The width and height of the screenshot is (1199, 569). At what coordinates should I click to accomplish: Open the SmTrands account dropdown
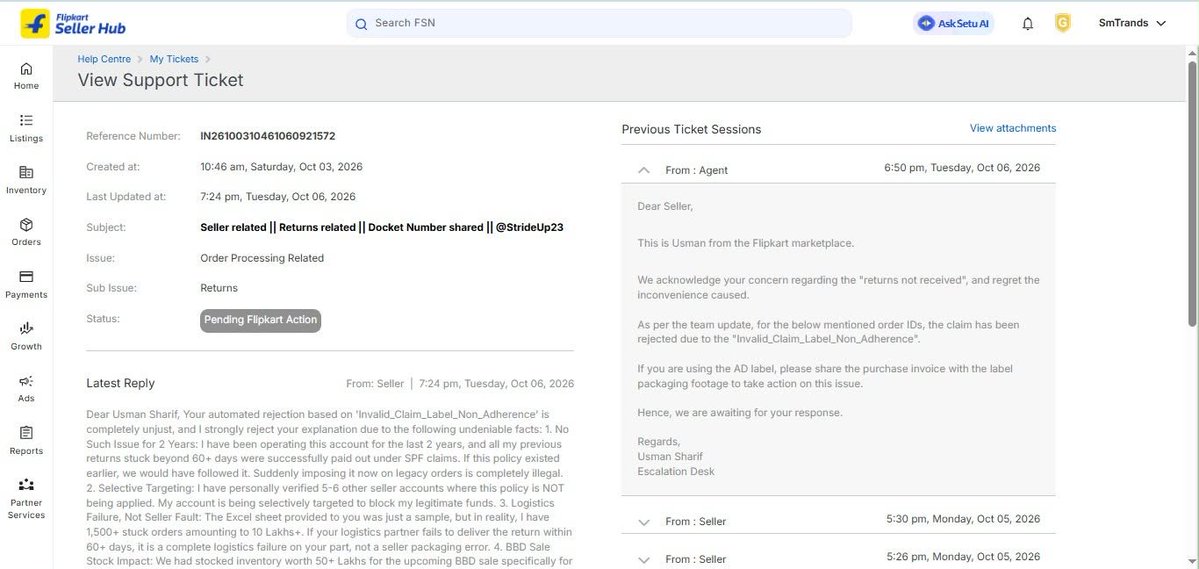tap(1132, 23)
